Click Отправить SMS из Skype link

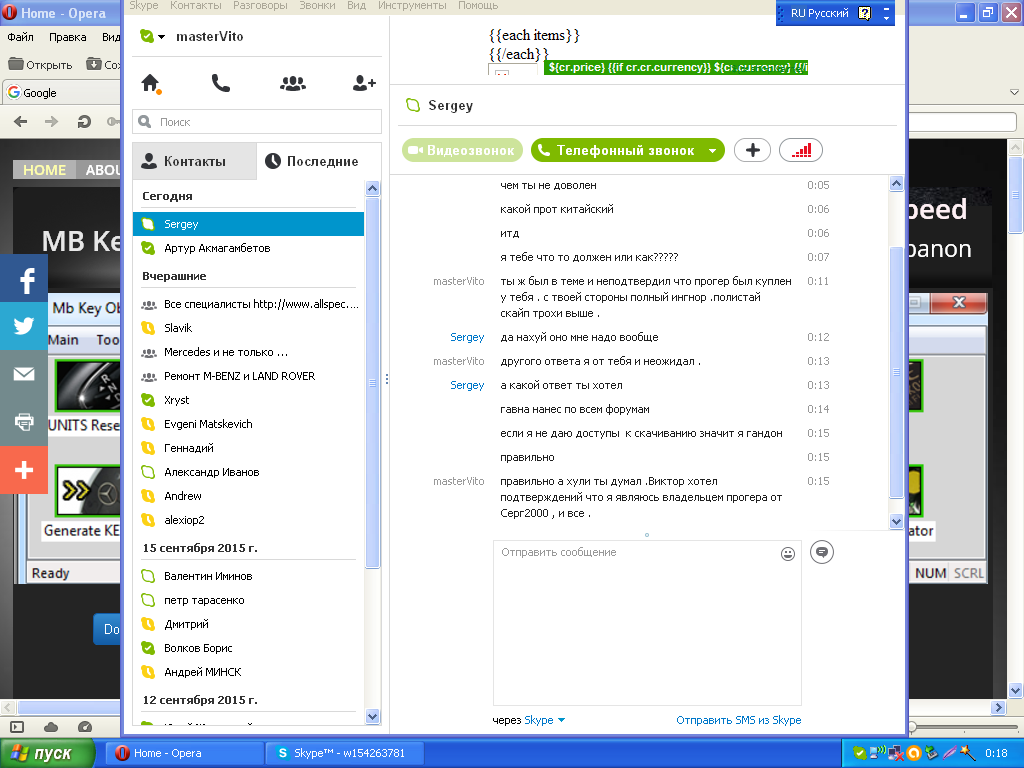point(739,720)
